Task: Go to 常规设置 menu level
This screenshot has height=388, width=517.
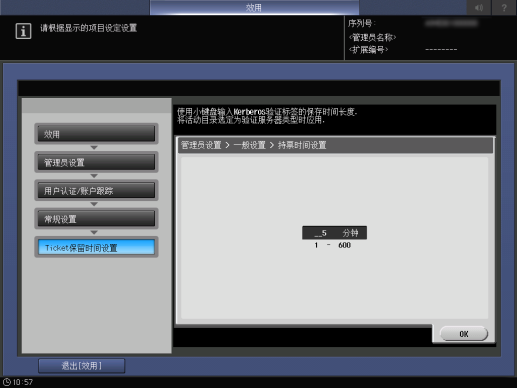Action: tap(96, 219)
